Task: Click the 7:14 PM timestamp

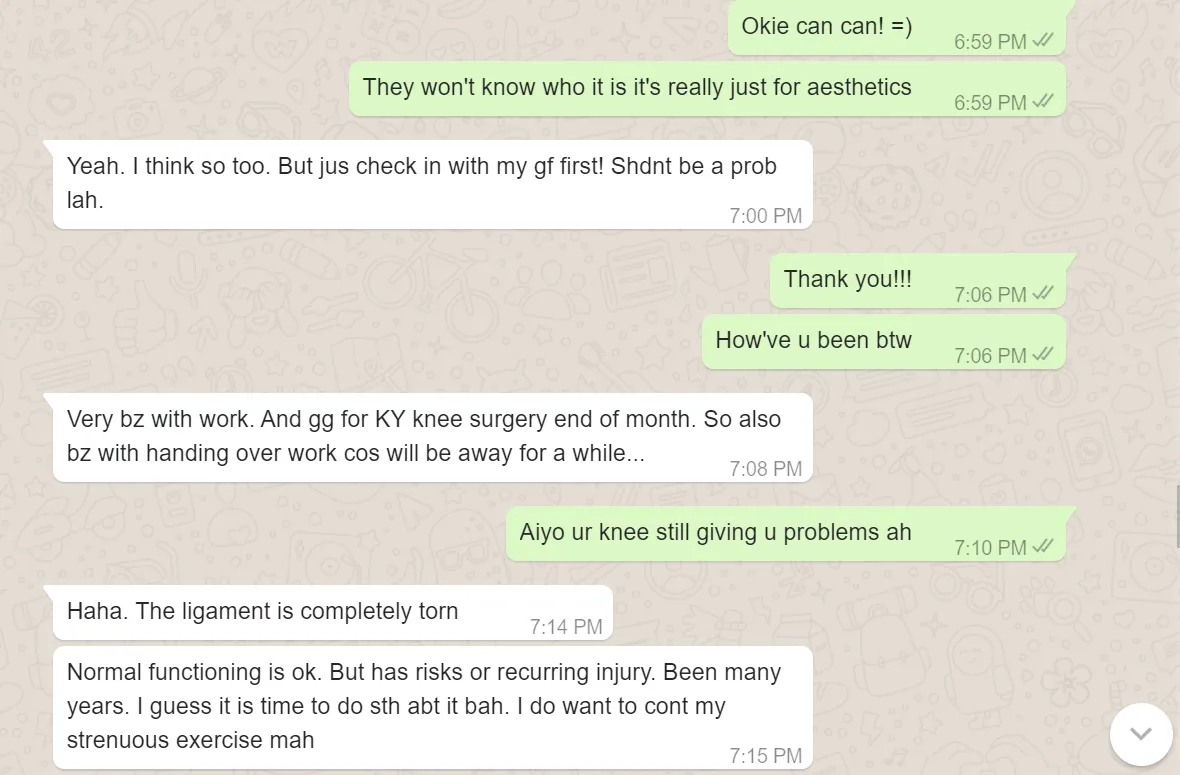Action: pyautogui.click(x=566, y=627)
